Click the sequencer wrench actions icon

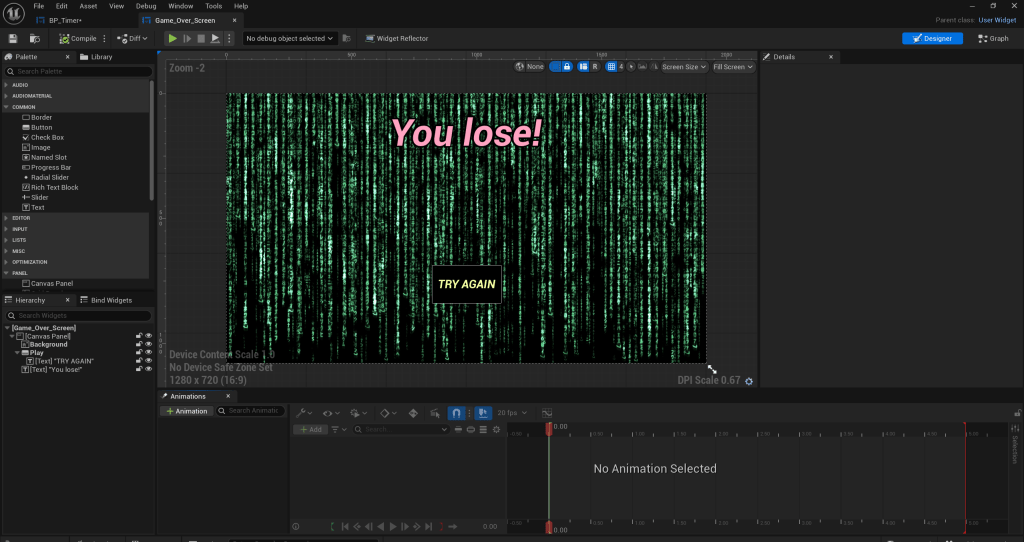pyautogui.click(x=300, y=412)
